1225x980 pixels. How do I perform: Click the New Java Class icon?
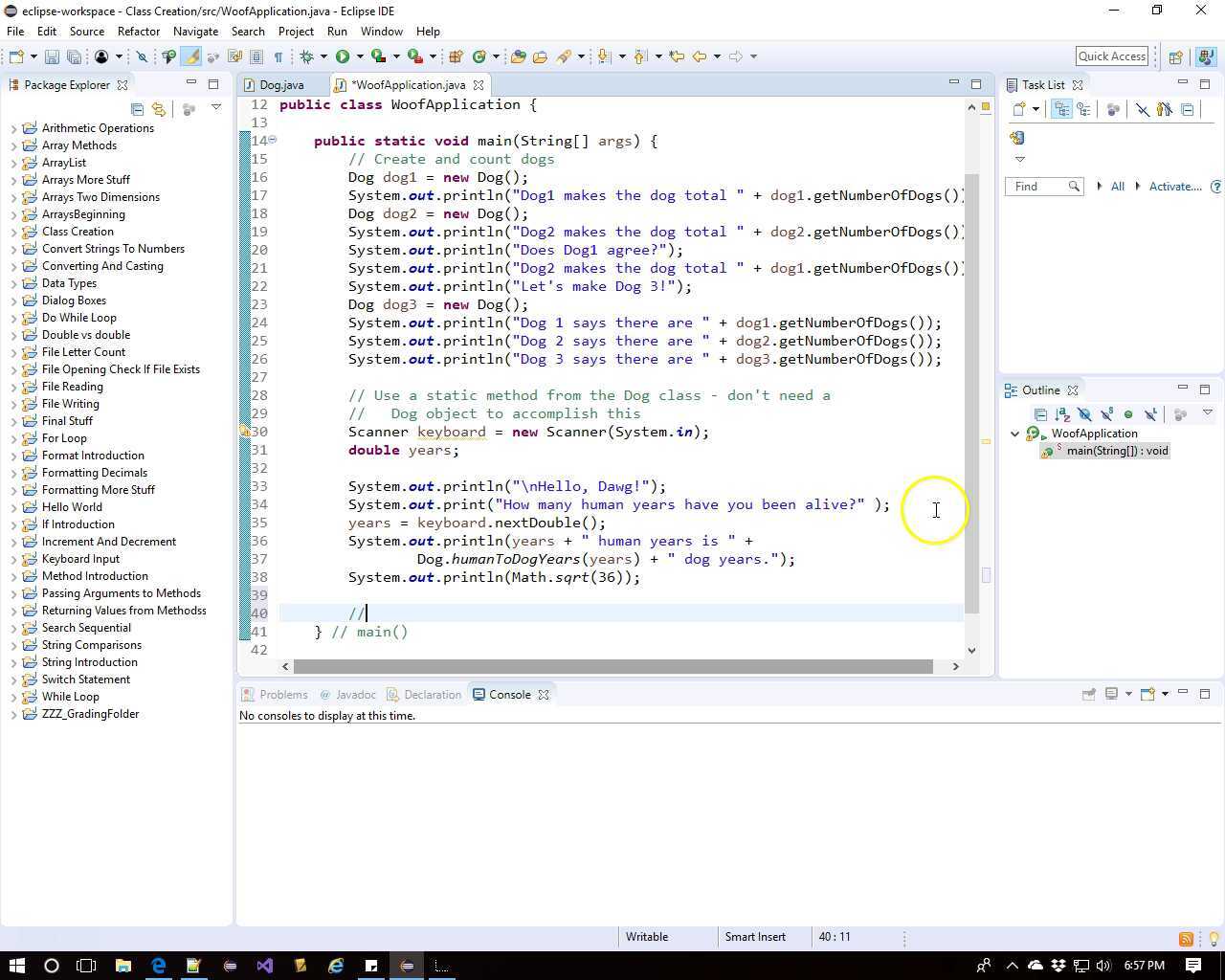click(x=479, y=56)
